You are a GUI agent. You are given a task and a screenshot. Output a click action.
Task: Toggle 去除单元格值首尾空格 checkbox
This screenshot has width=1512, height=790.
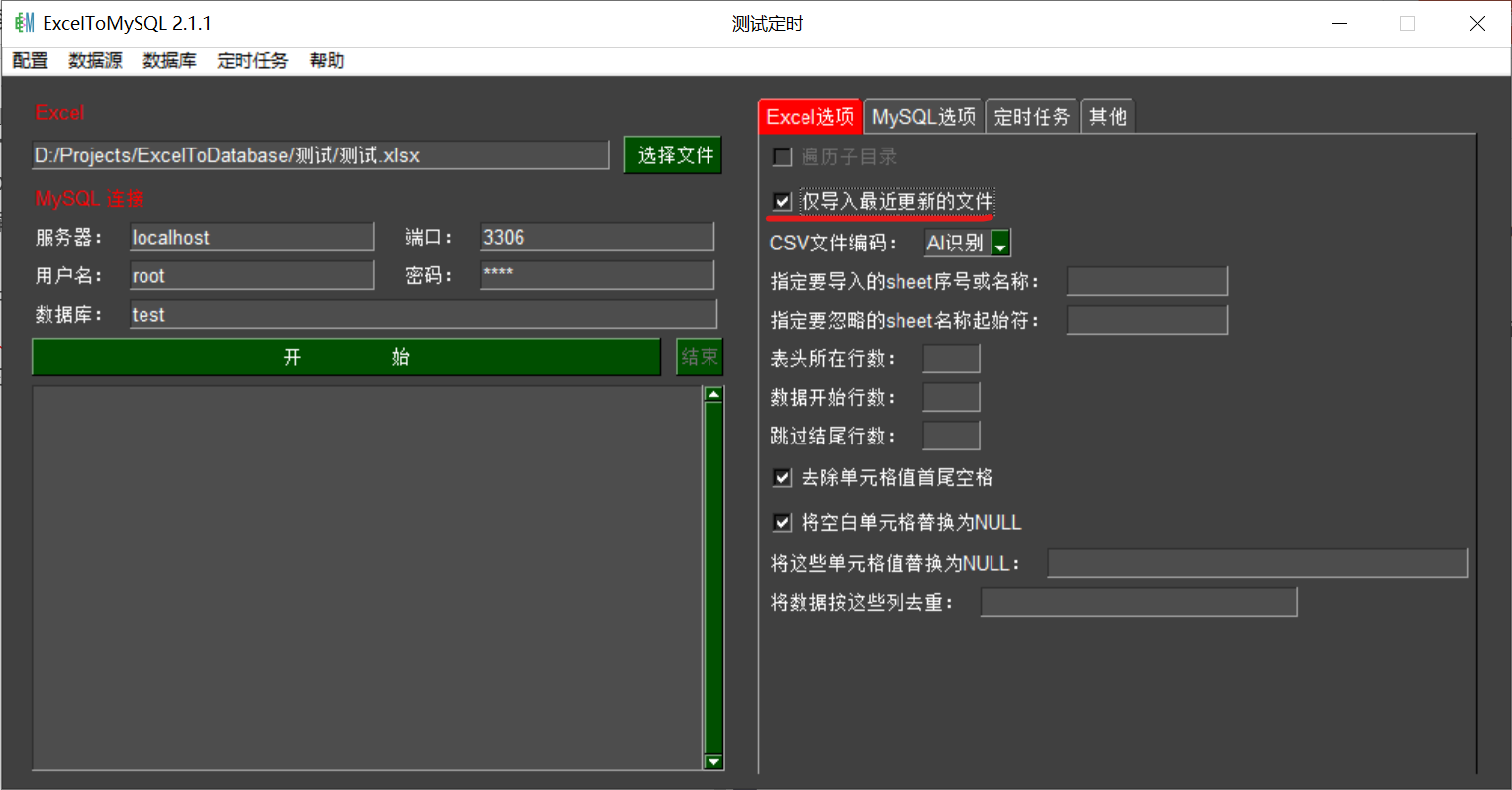pyautogui.click(x=783, y=478)
